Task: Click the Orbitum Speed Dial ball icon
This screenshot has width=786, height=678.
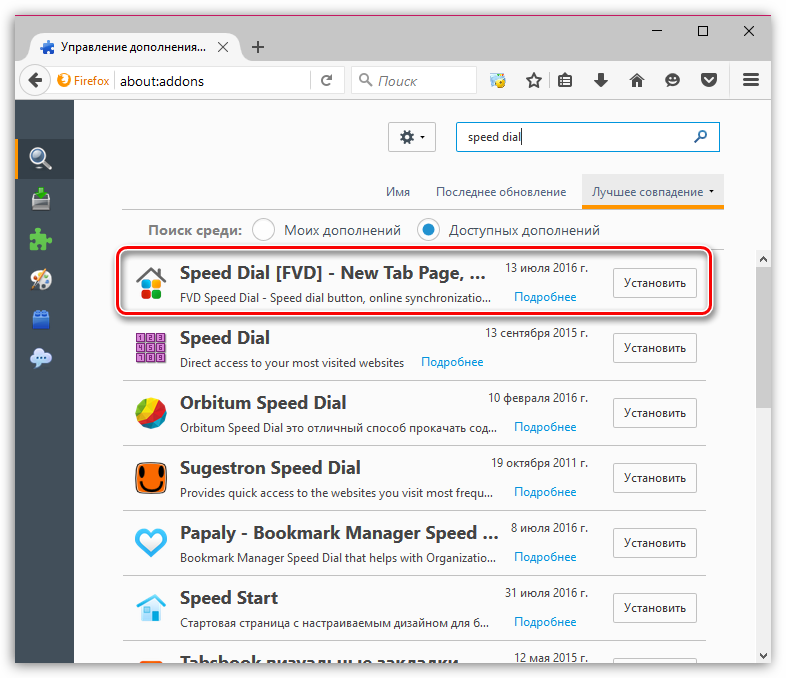Action: [x=151, y=413]
